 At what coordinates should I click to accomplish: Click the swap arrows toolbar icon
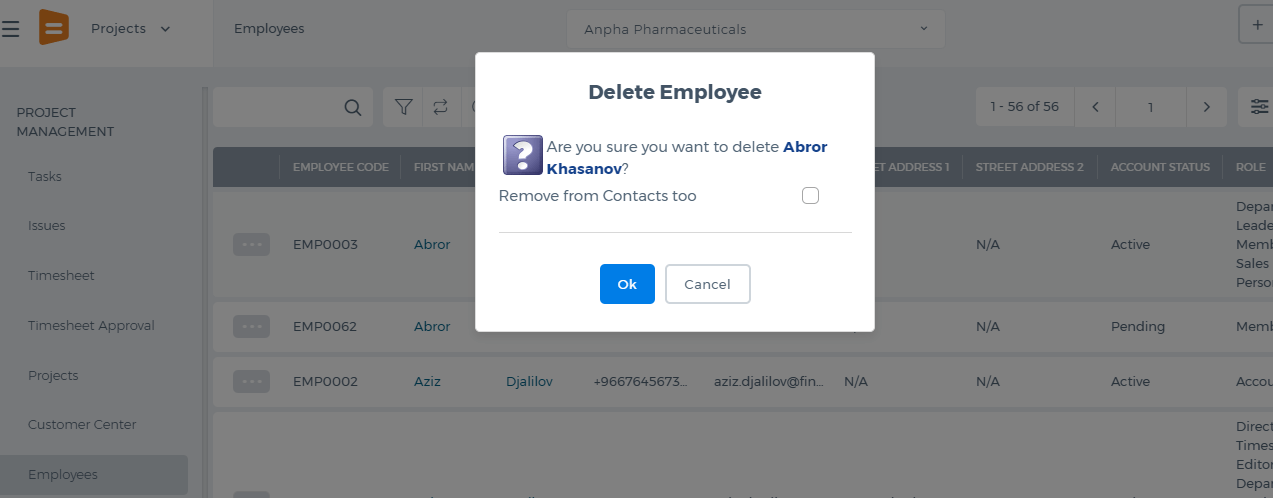[x=440, y=107]
